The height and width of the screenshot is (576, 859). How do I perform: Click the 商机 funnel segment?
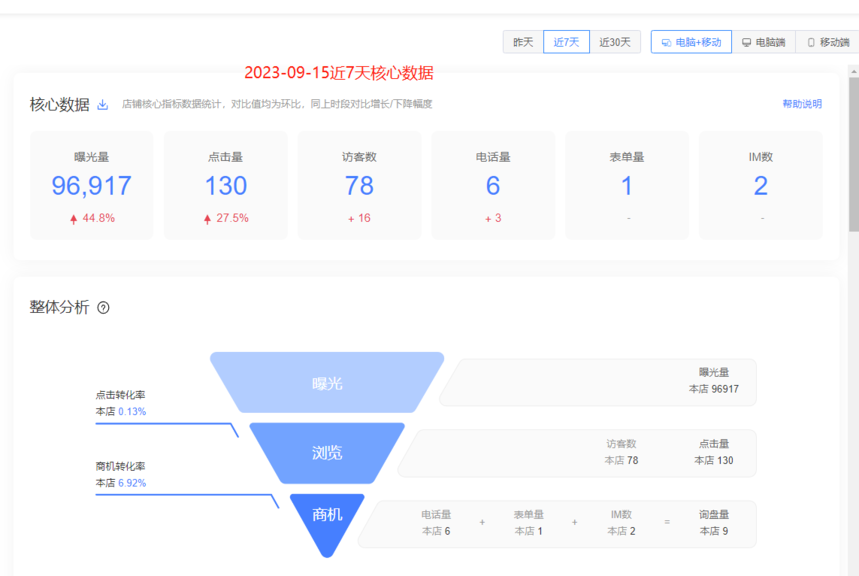327,523
